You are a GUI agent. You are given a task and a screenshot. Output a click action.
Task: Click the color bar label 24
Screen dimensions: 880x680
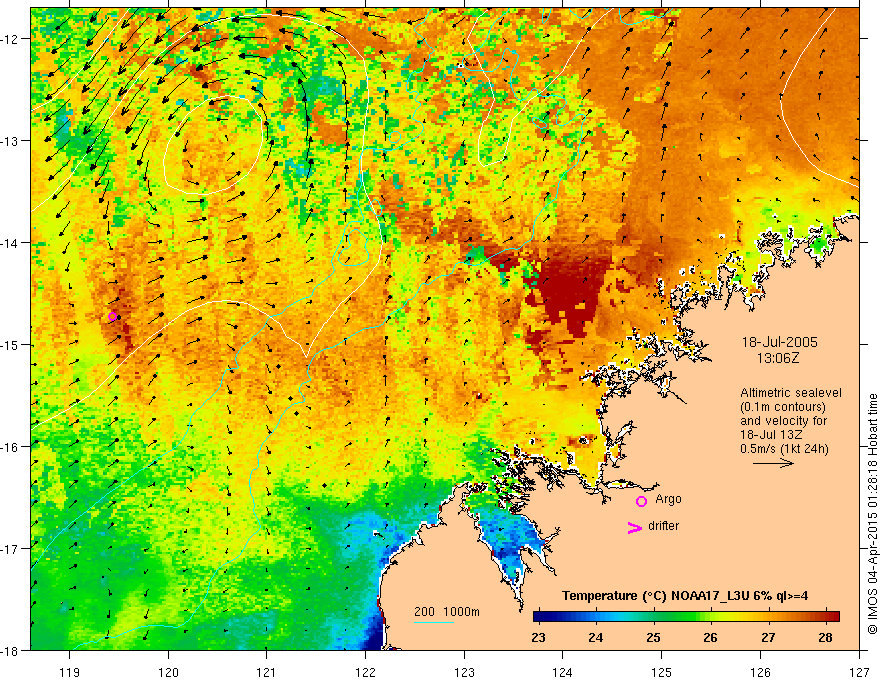596,637
